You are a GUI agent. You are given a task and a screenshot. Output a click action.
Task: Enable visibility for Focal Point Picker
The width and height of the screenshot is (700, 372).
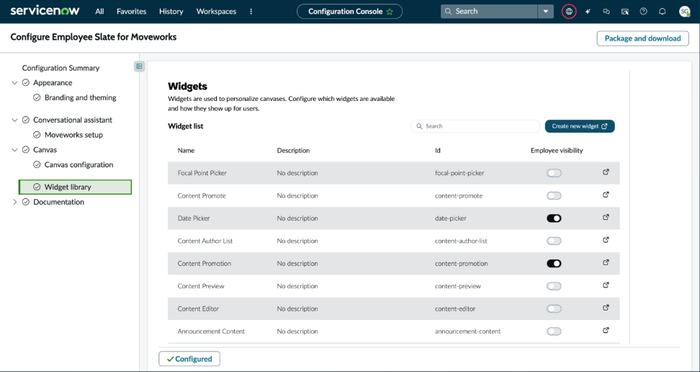(x=554, y=173)
